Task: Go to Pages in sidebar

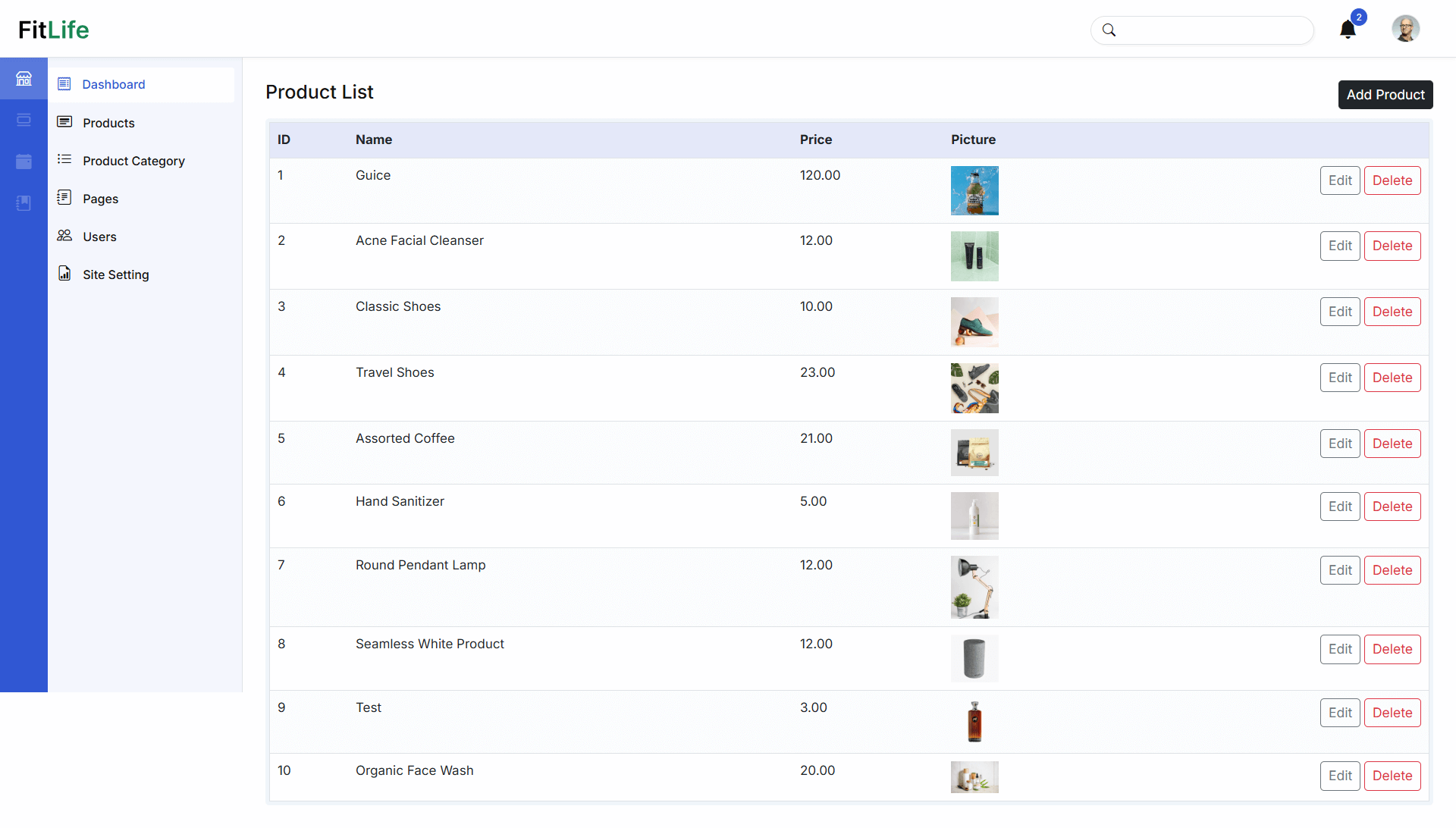Action: [x=100, y=199]
